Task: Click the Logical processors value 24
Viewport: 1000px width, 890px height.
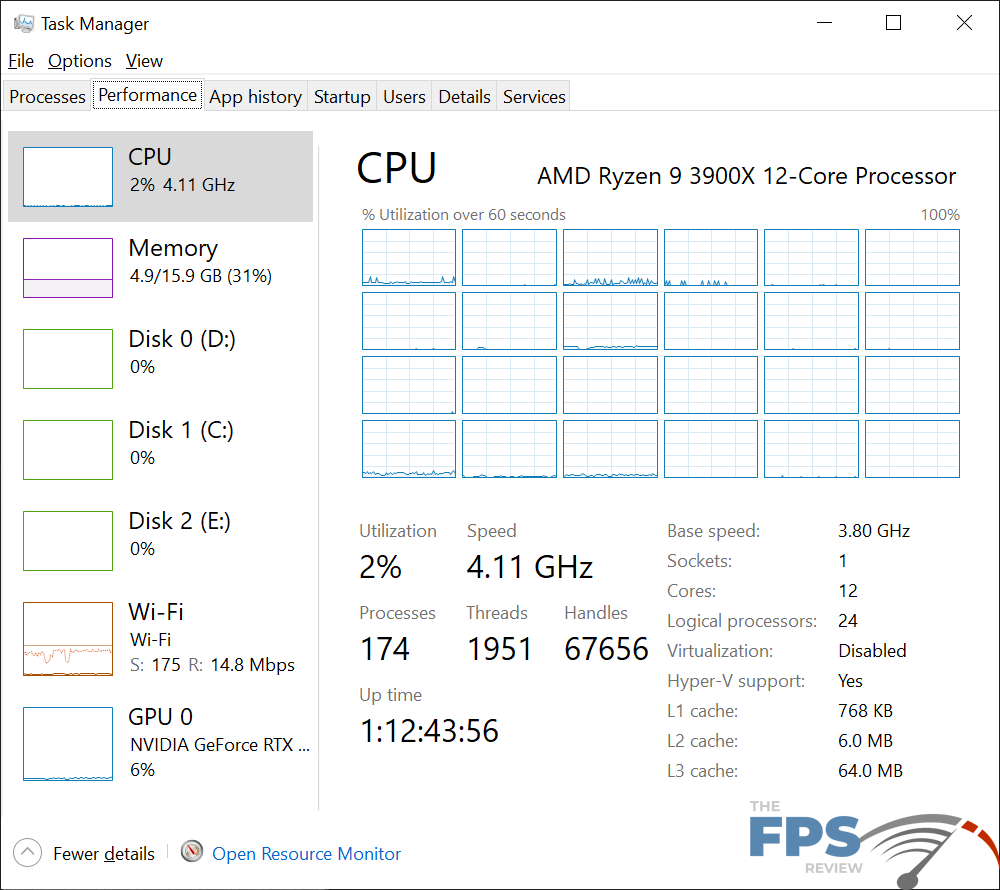Action: click(848, 621)
